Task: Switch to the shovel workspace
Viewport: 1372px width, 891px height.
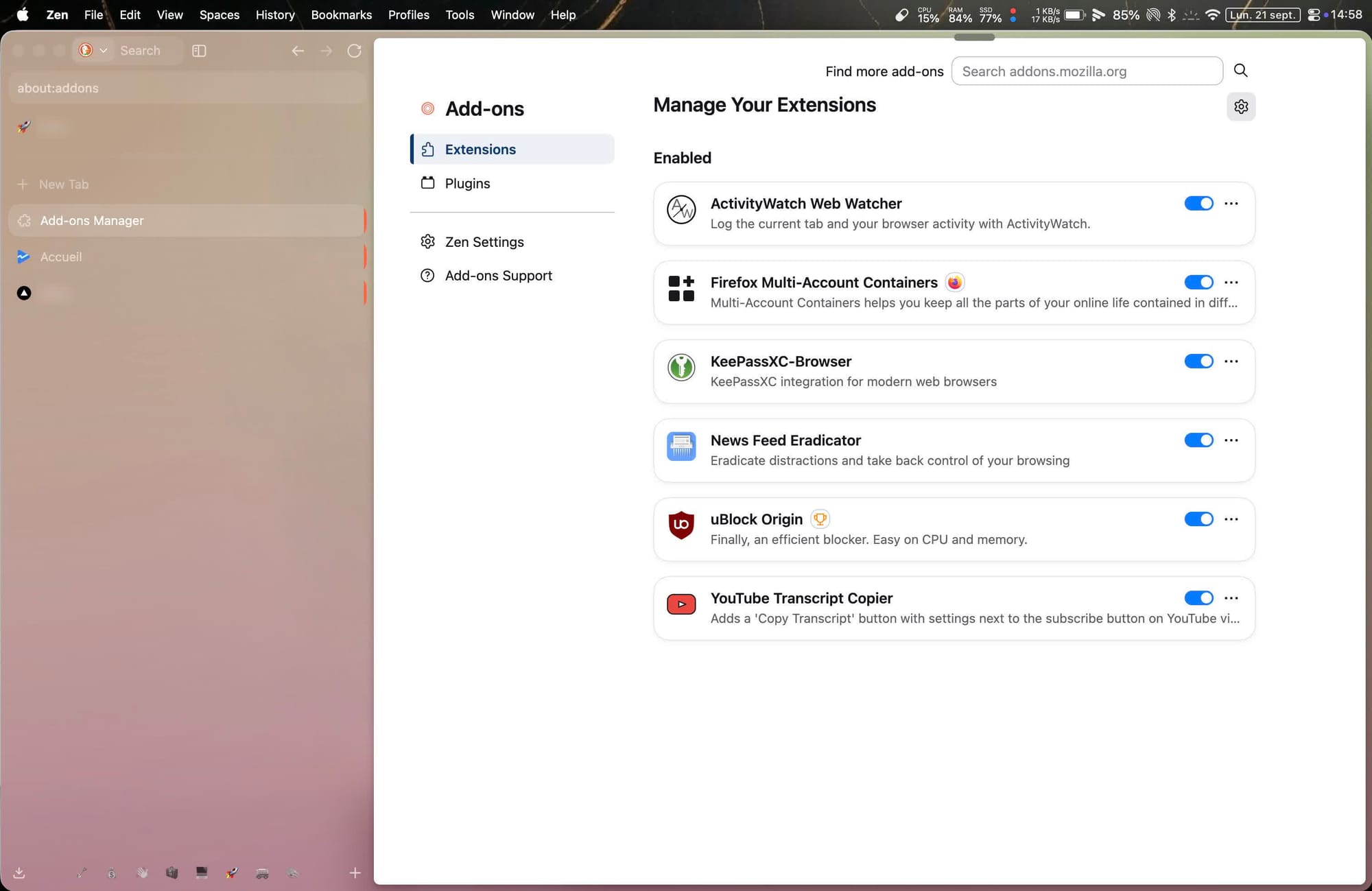Action: [82, 872]
